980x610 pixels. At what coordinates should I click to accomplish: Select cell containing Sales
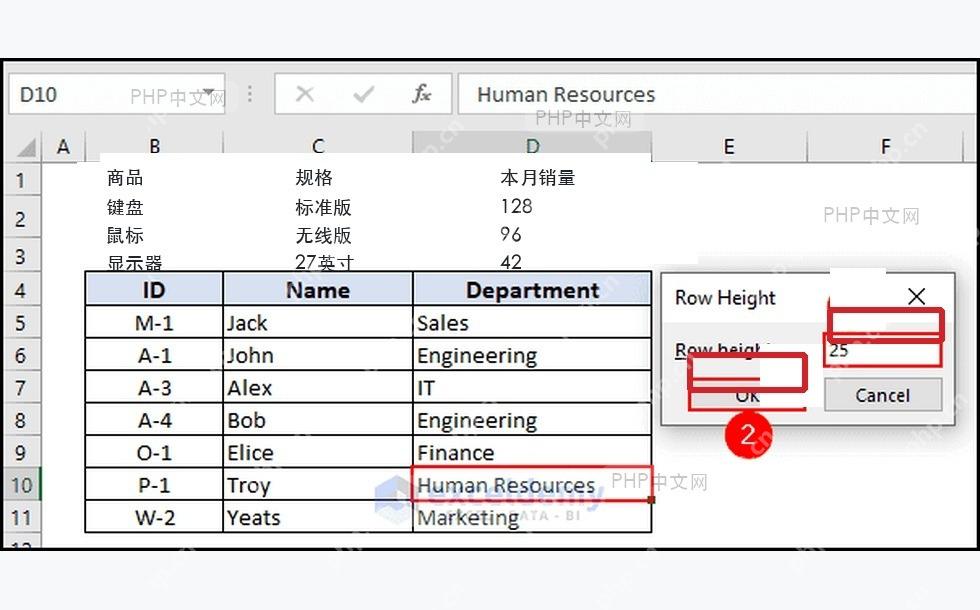coord(532,322)
